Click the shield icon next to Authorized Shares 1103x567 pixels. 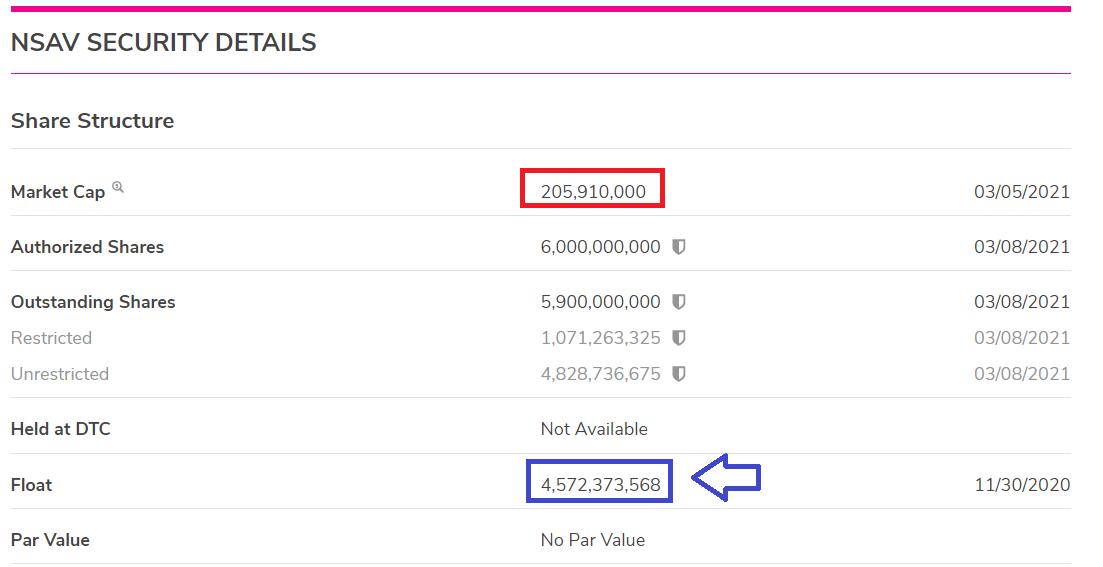pyautogui.click(x=679, y=247)
